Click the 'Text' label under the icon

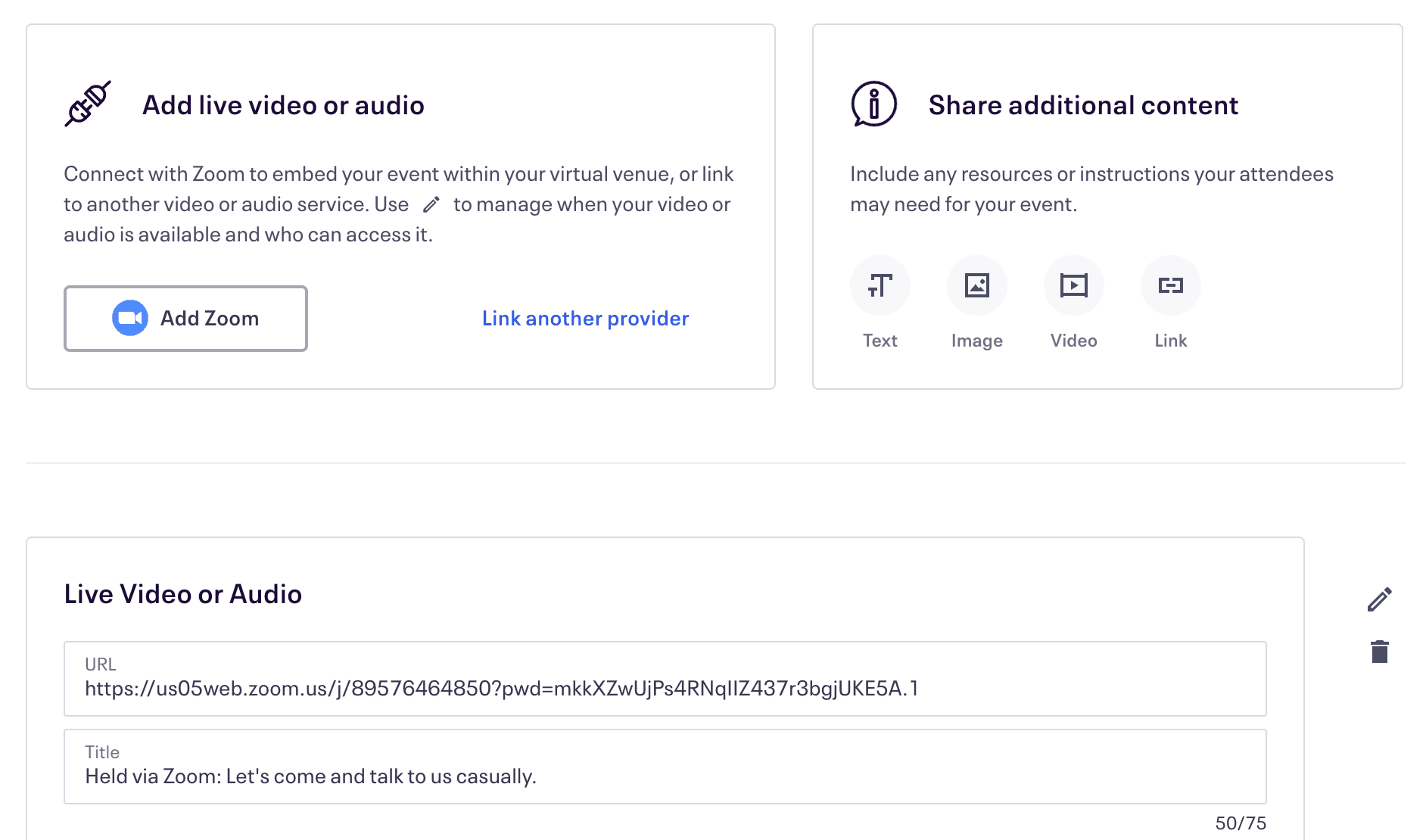[x=880, y=341]
